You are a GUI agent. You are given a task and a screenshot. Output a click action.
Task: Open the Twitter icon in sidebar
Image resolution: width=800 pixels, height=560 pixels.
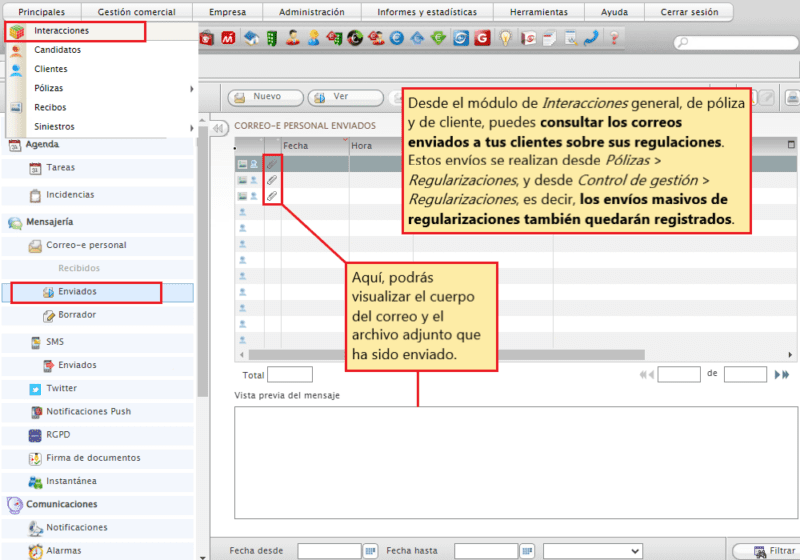35,389
